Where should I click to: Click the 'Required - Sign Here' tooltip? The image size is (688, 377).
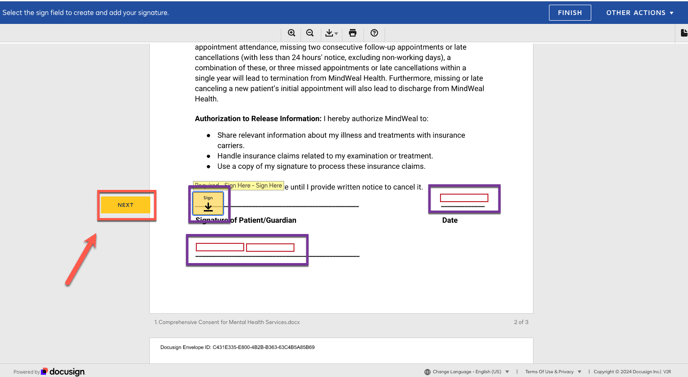click(x=238, y=186)
